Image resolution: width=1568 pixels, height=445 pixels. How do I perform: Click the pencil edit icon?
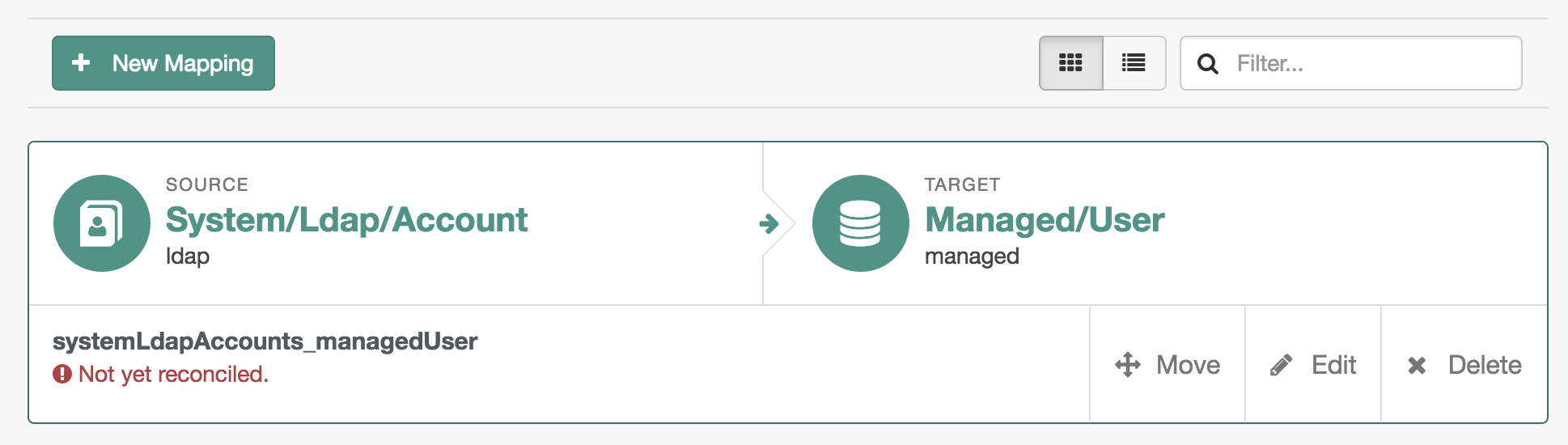pyautogui.click(x=1281, y=366)
